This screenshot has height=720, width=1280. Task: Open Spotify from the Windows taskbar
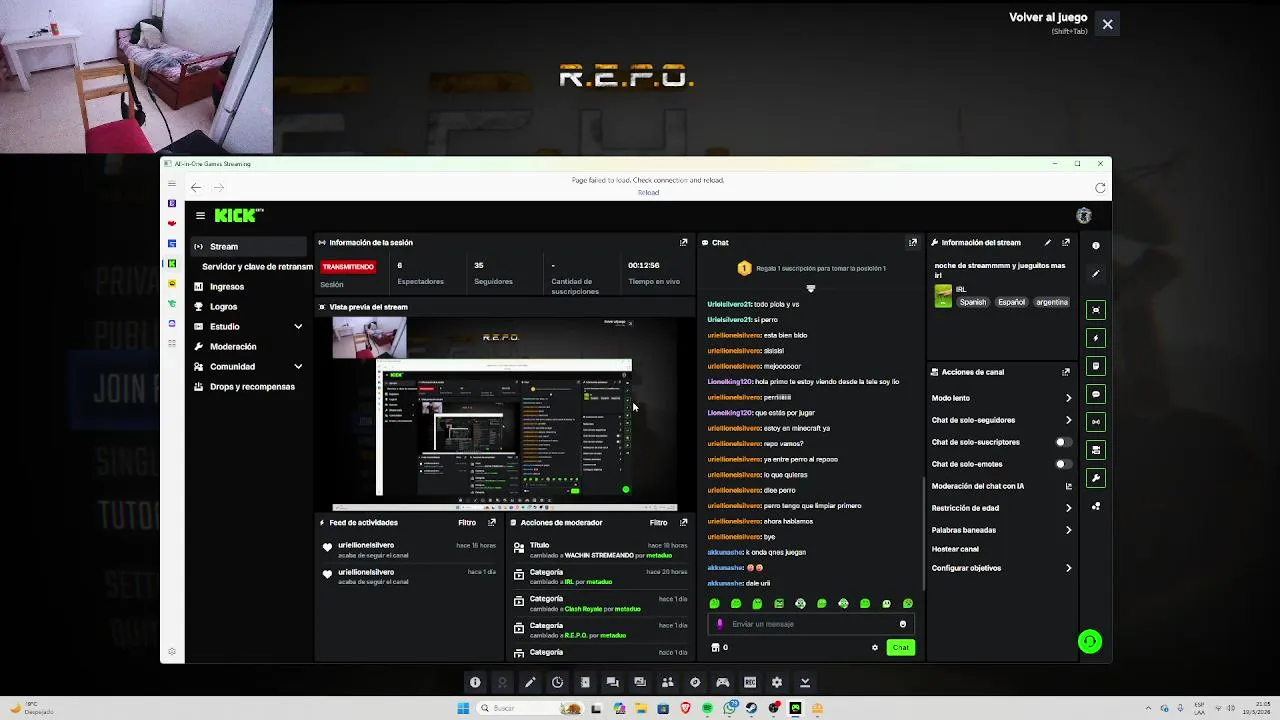pyautogui.click(x=707, y=708)
